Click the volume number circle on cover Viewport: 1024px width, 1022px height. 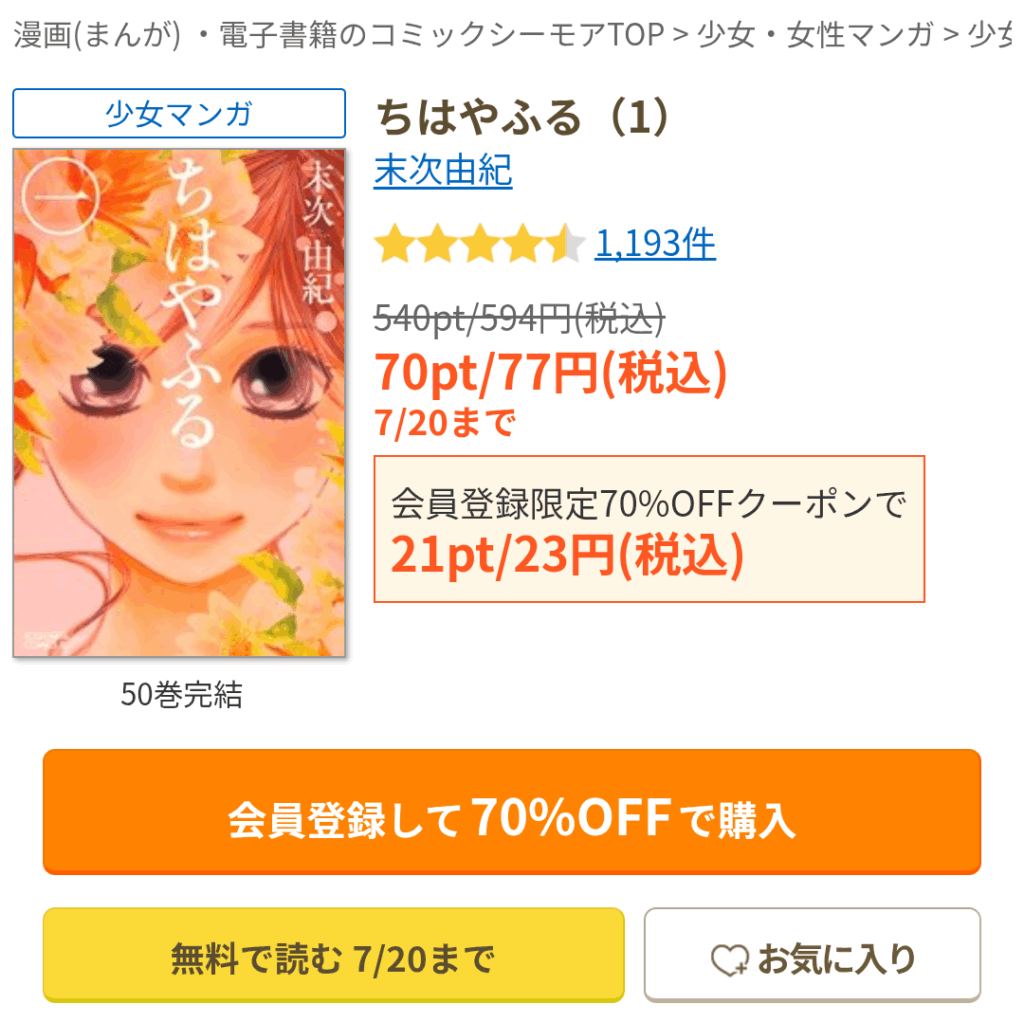tap(60, 195)
